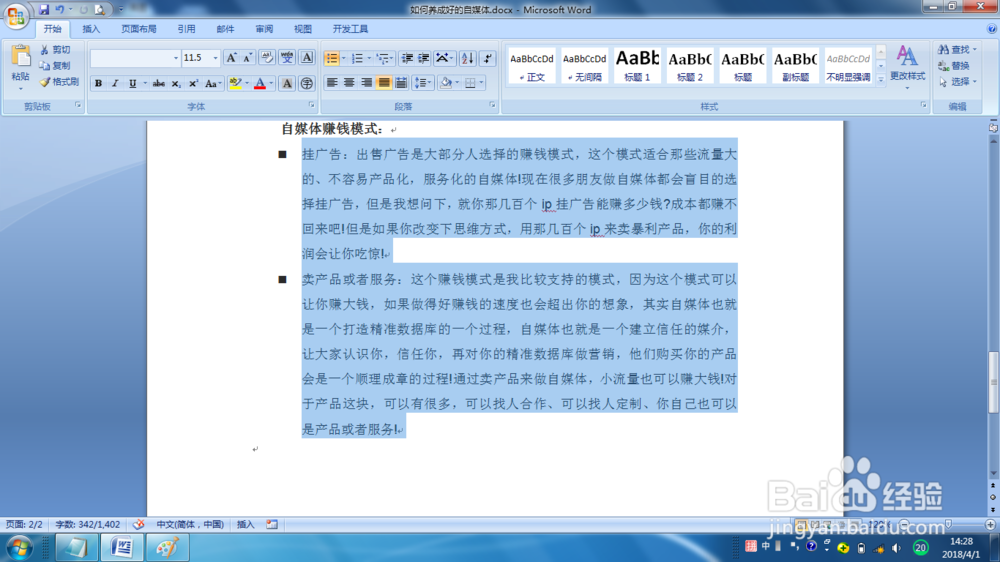Toggle italic formatting

pos(115,84)
